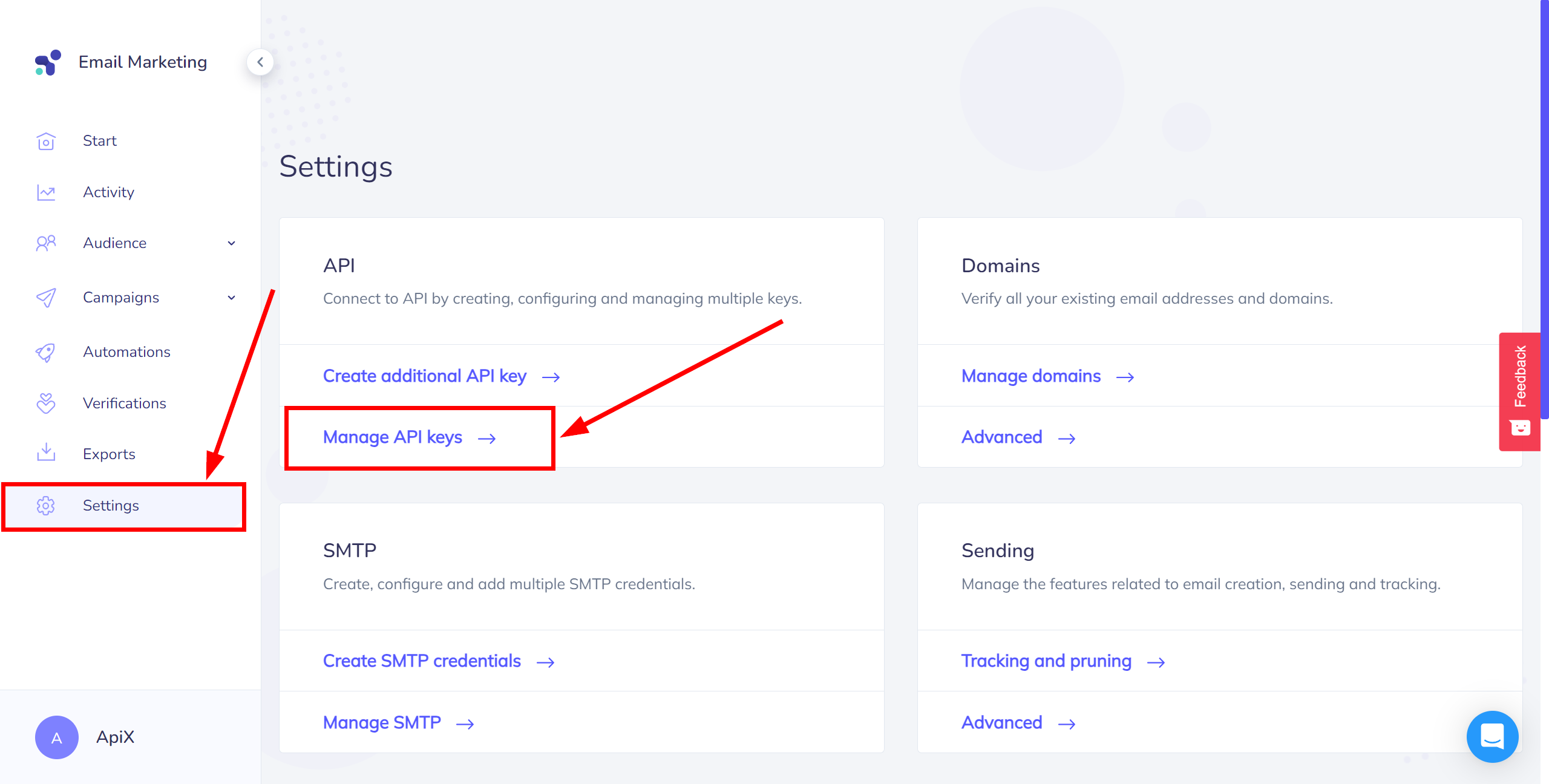Click the Activity icon in sidebar

[x=46, y=192]
